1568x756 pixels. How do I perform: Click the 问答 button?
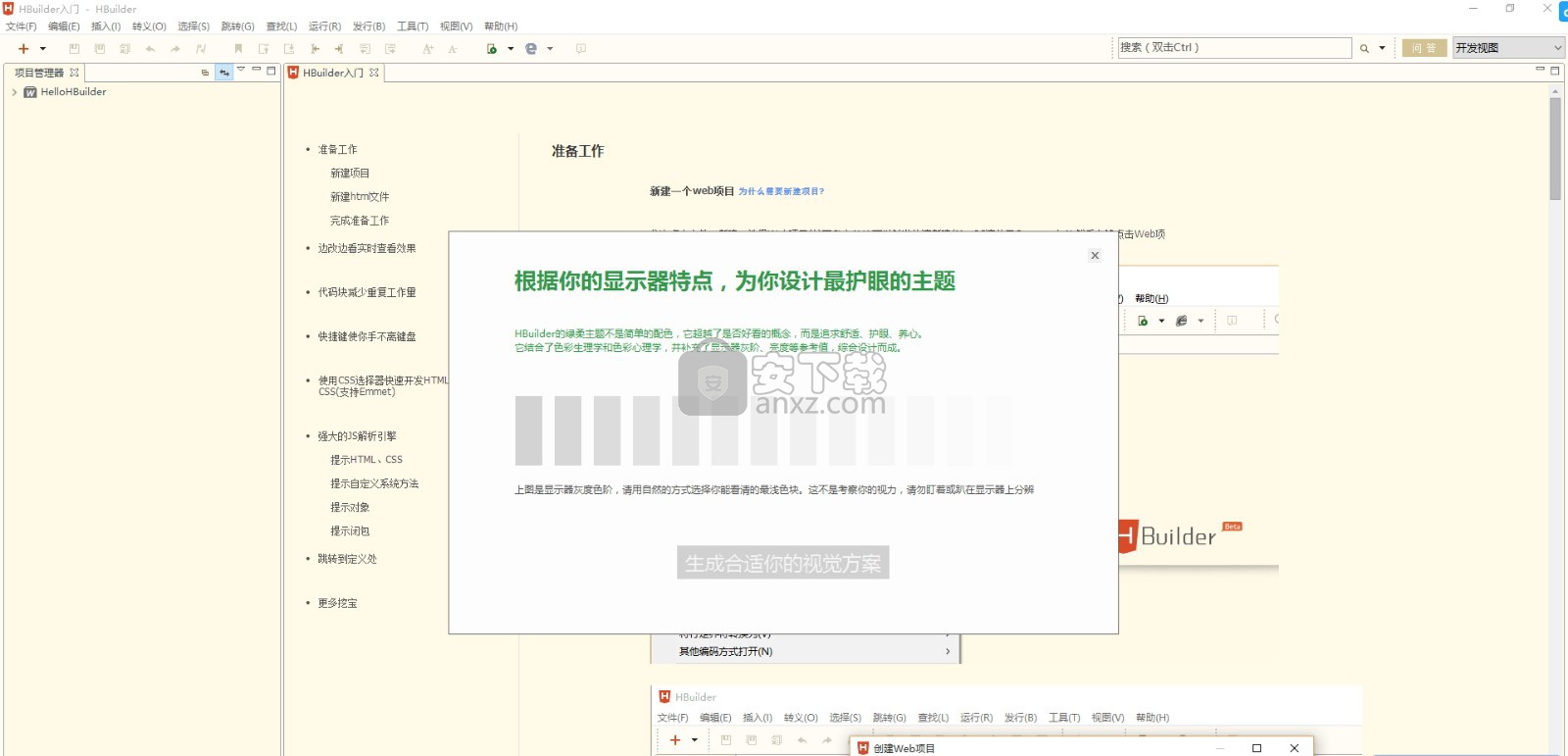(x=1424, y=47)
